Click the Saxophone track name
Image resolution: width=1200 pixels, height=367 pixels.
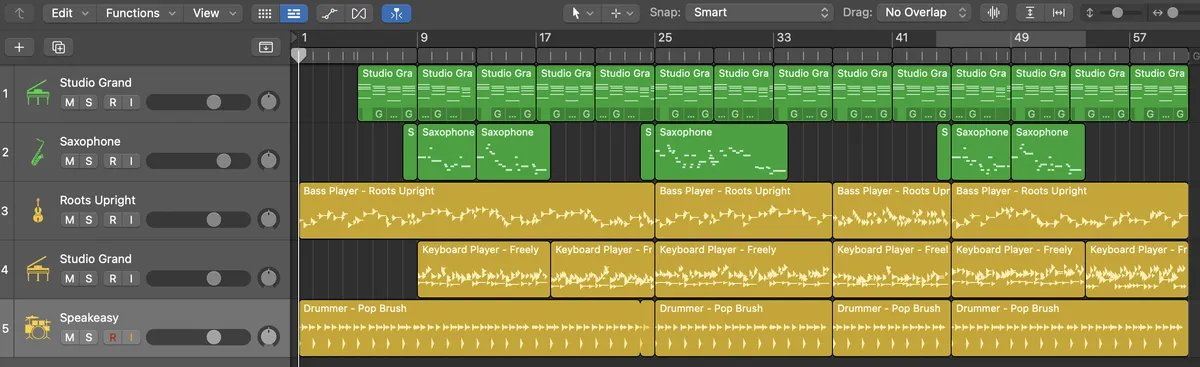(90, 142)
